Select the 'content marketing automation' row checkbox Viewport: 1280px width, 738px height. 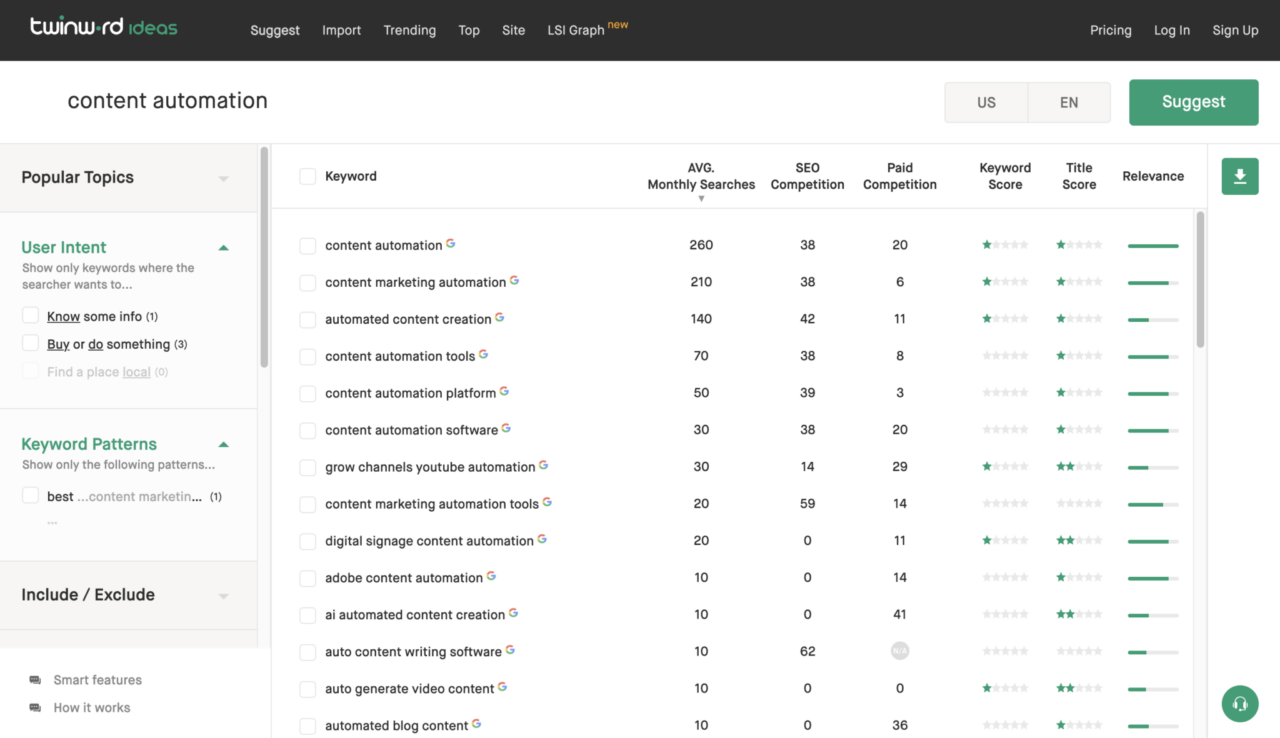click(308, 283)
